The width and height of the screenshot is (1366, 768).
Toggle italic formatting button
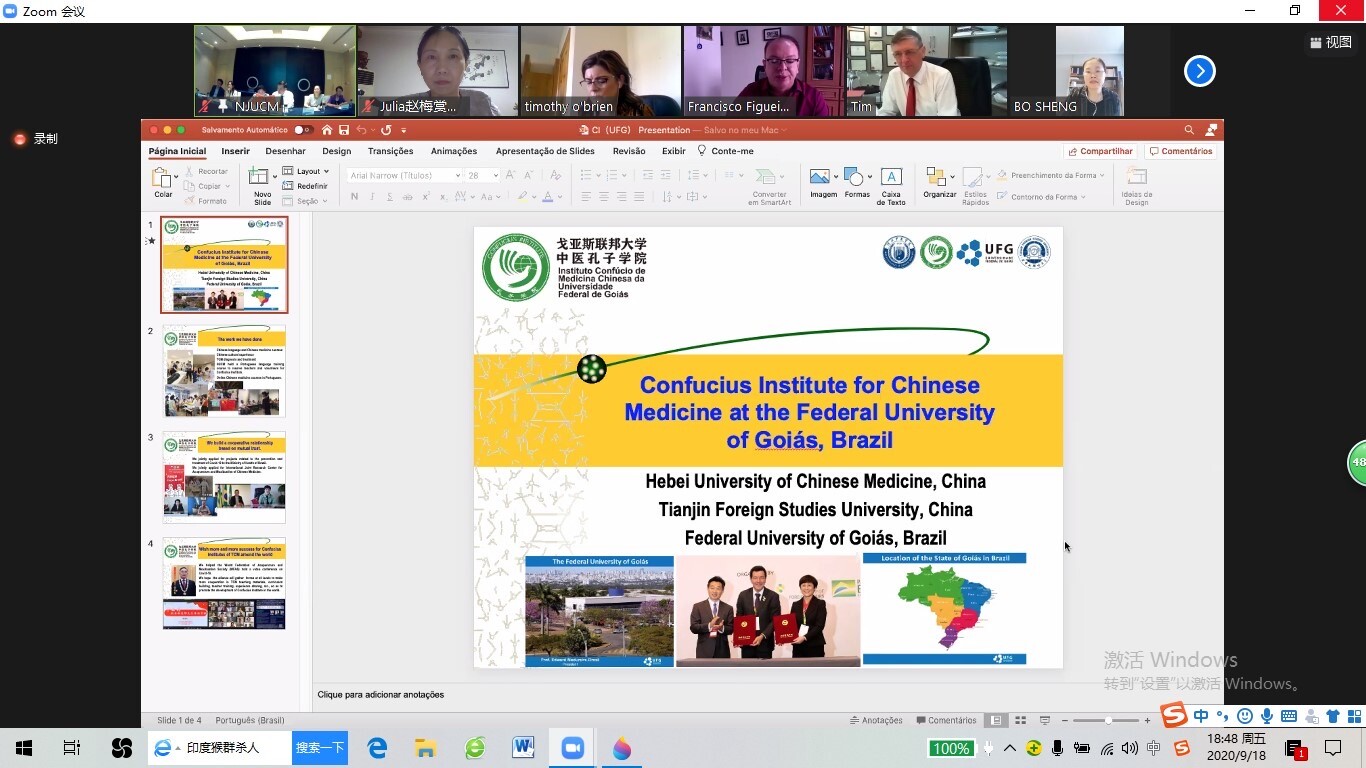[372, 197]
